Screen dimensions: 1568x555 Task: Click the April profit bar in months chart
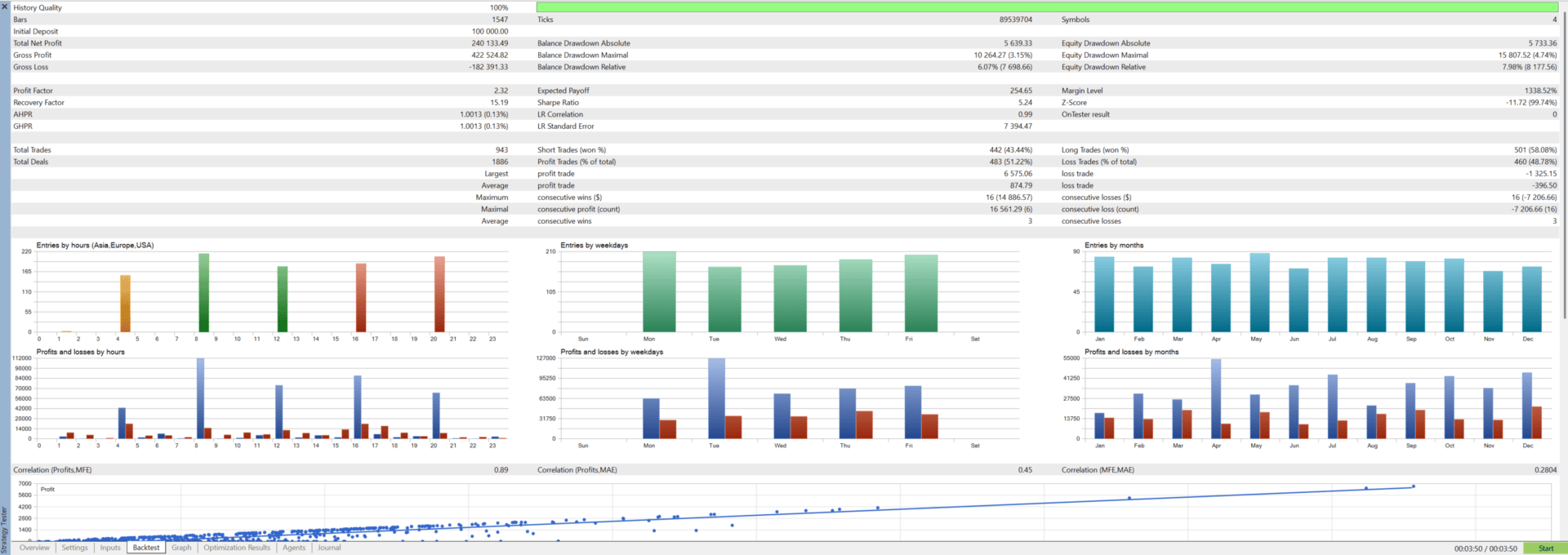1216,399
